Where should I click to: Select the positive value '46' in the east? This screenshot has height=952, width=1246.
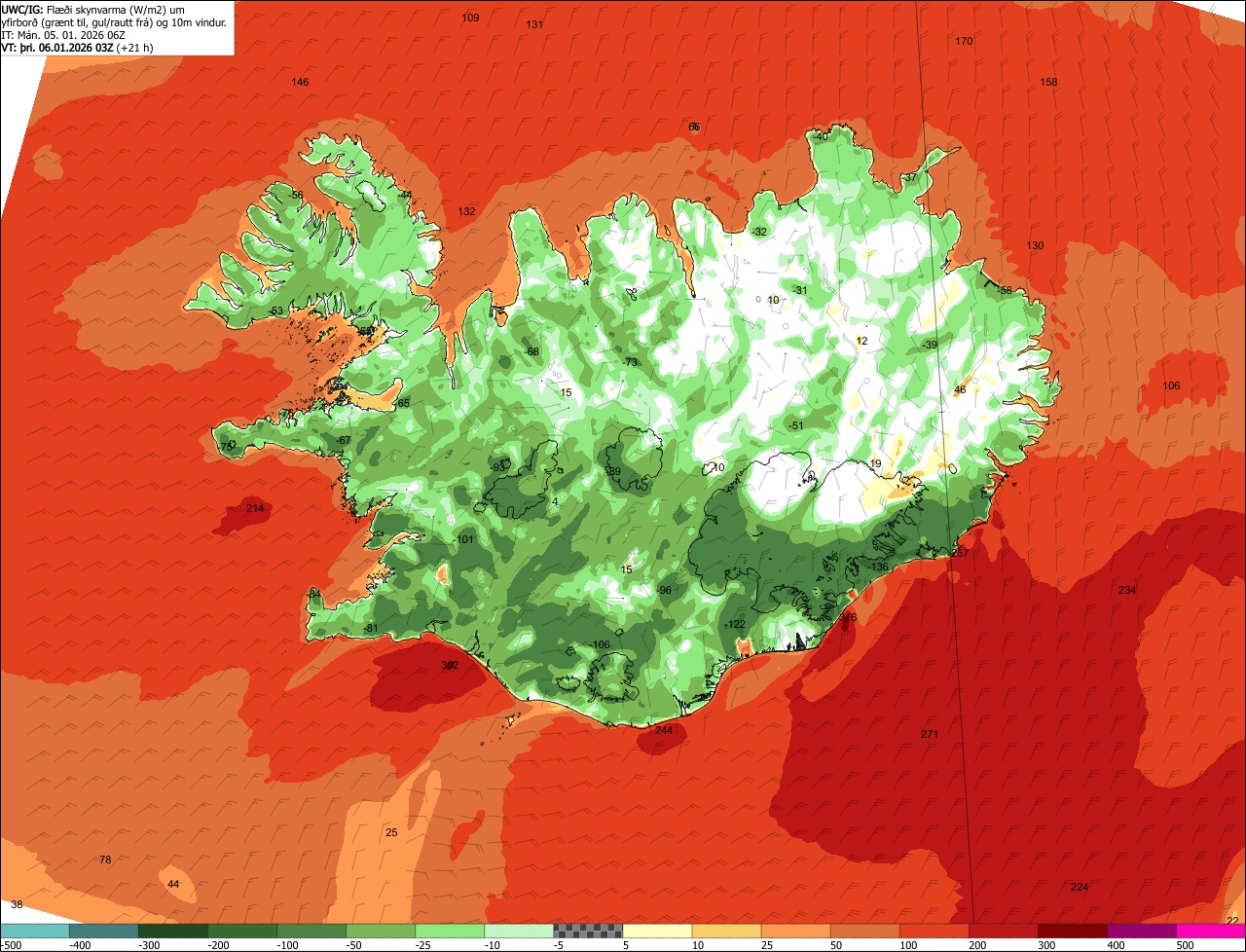(x=960, y=389)
